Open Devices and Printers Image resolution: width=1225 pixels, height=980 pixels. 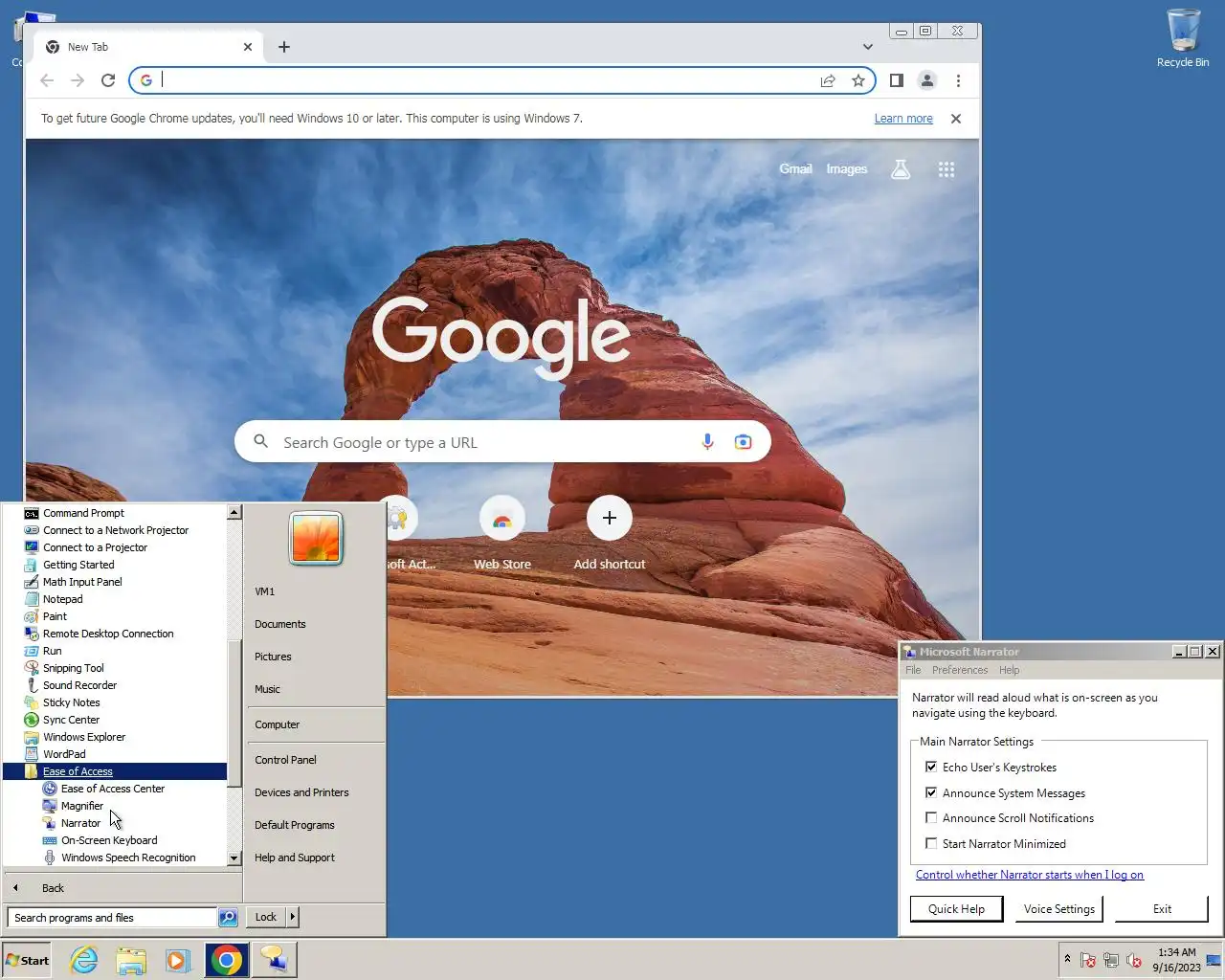[301, 792]
